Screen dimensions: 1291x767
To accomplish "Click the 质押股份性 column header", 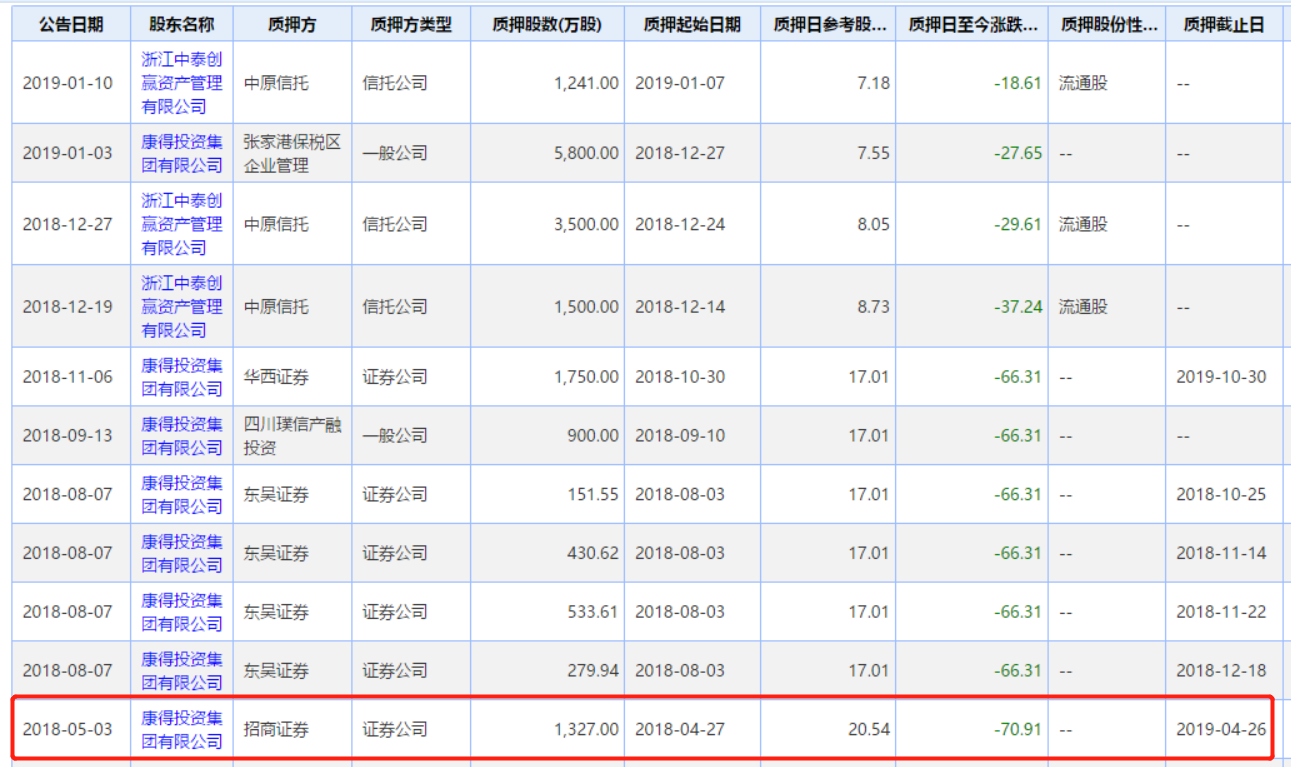I will point(1110,25).
